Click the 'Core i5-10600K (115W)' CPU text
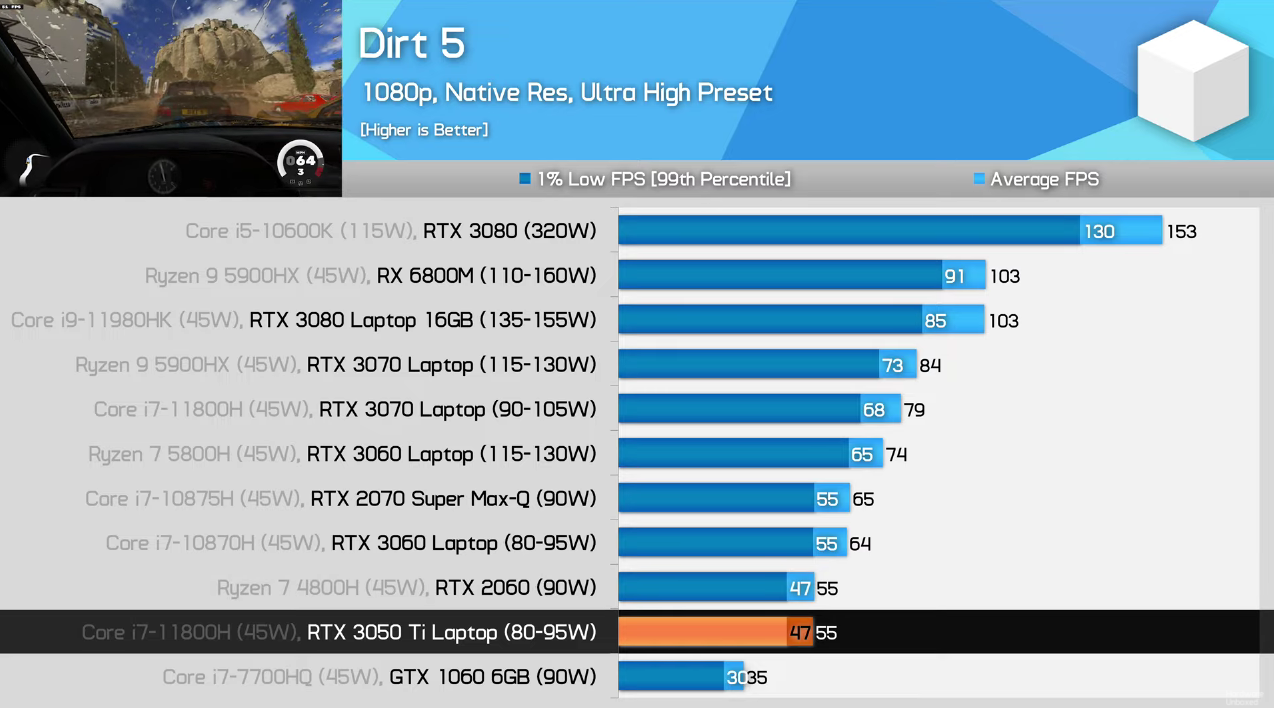 (x=301, y=231)
